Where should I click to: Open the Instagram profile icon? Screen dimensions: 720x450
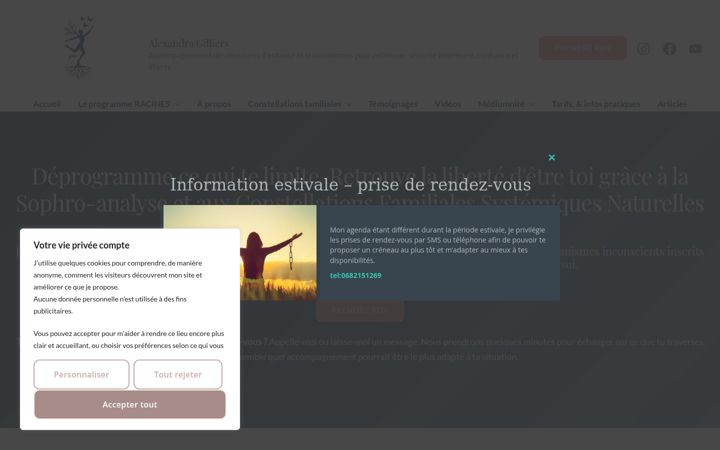point(643,49)
